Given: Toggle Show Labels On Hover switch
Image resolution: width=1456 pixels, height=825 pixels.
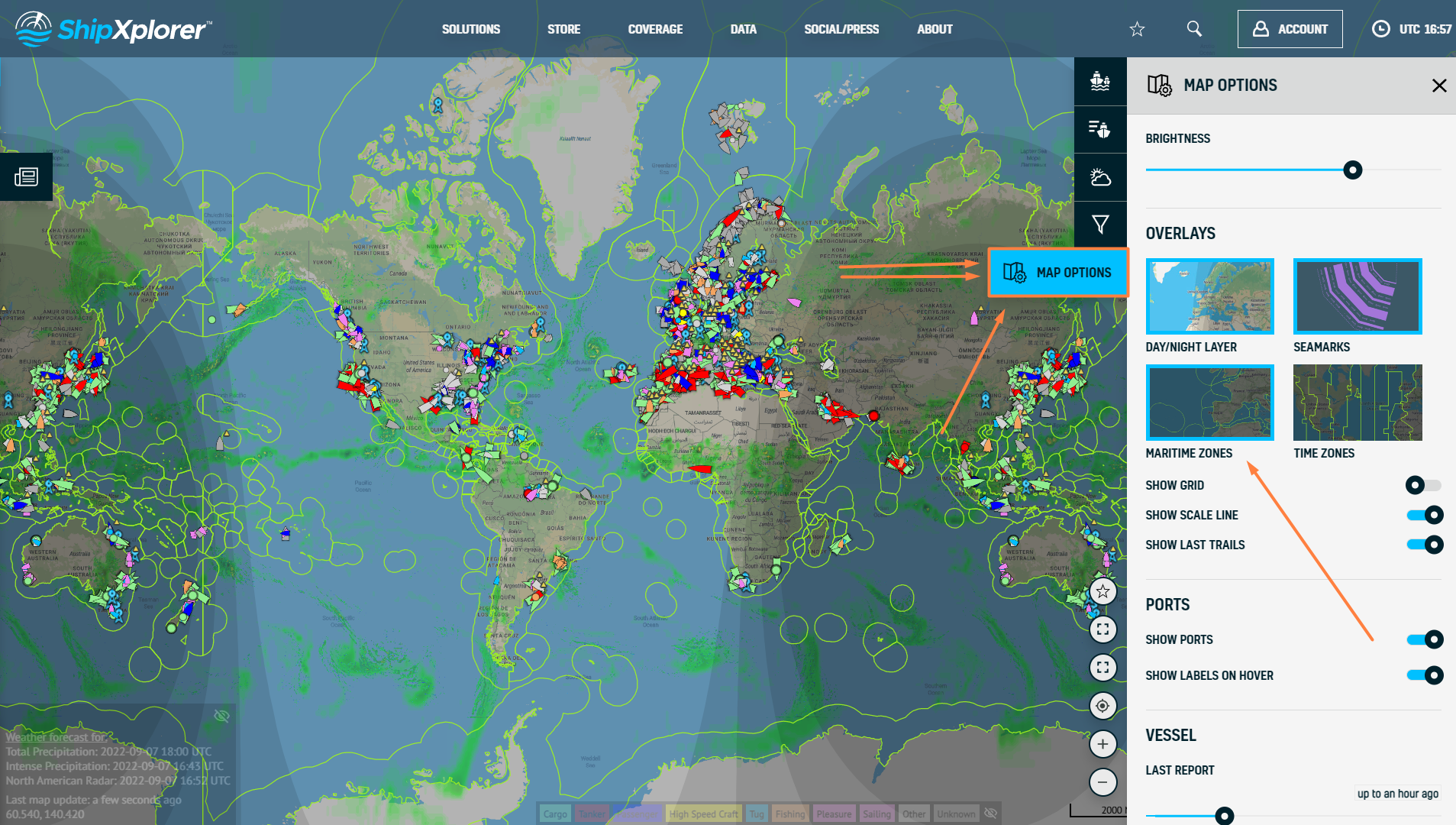Looking at the screenshot, I should (x=1424, y=675).
